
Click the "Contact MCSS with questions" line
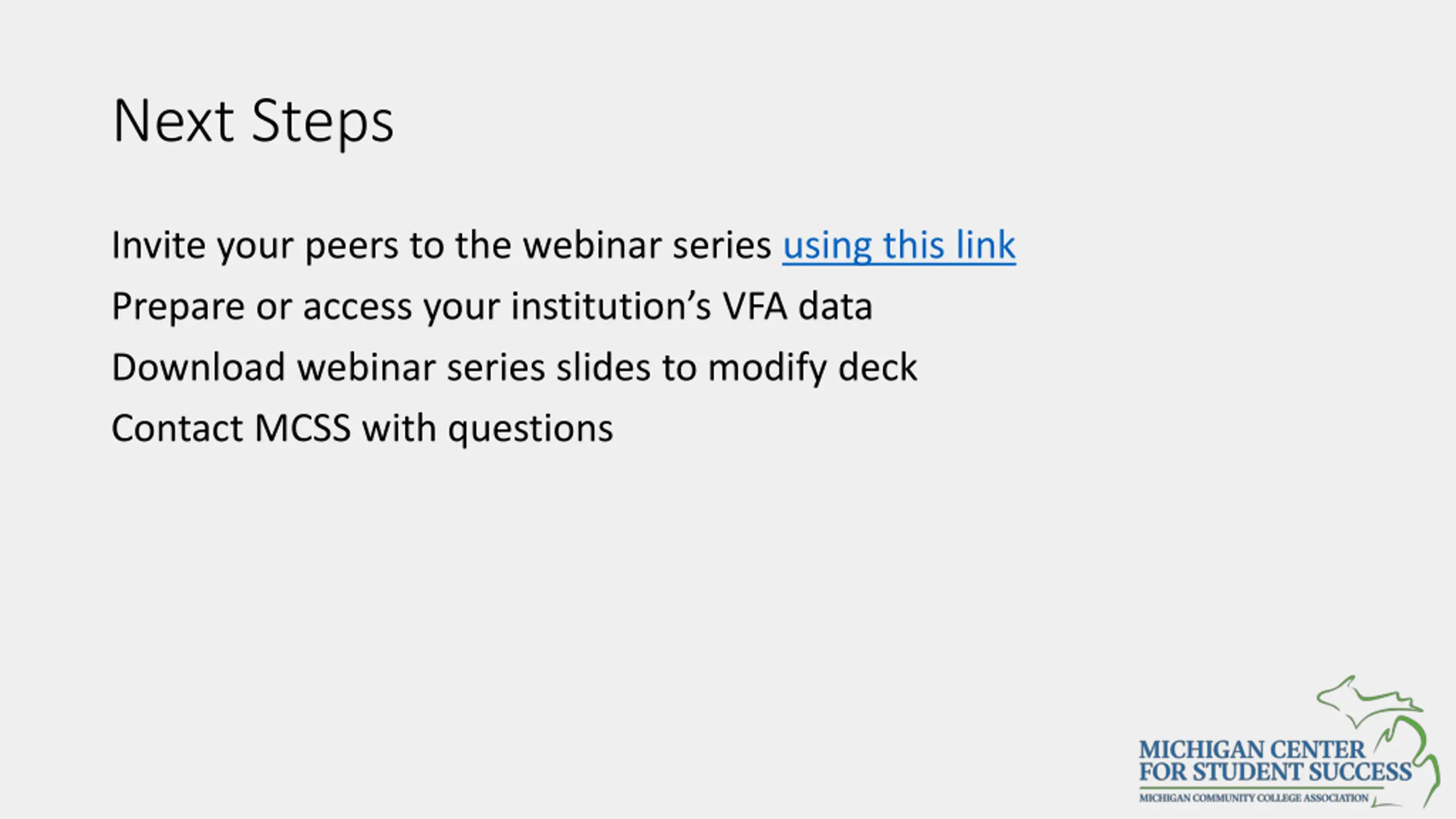pyautogui.click(x=362, y=428)
